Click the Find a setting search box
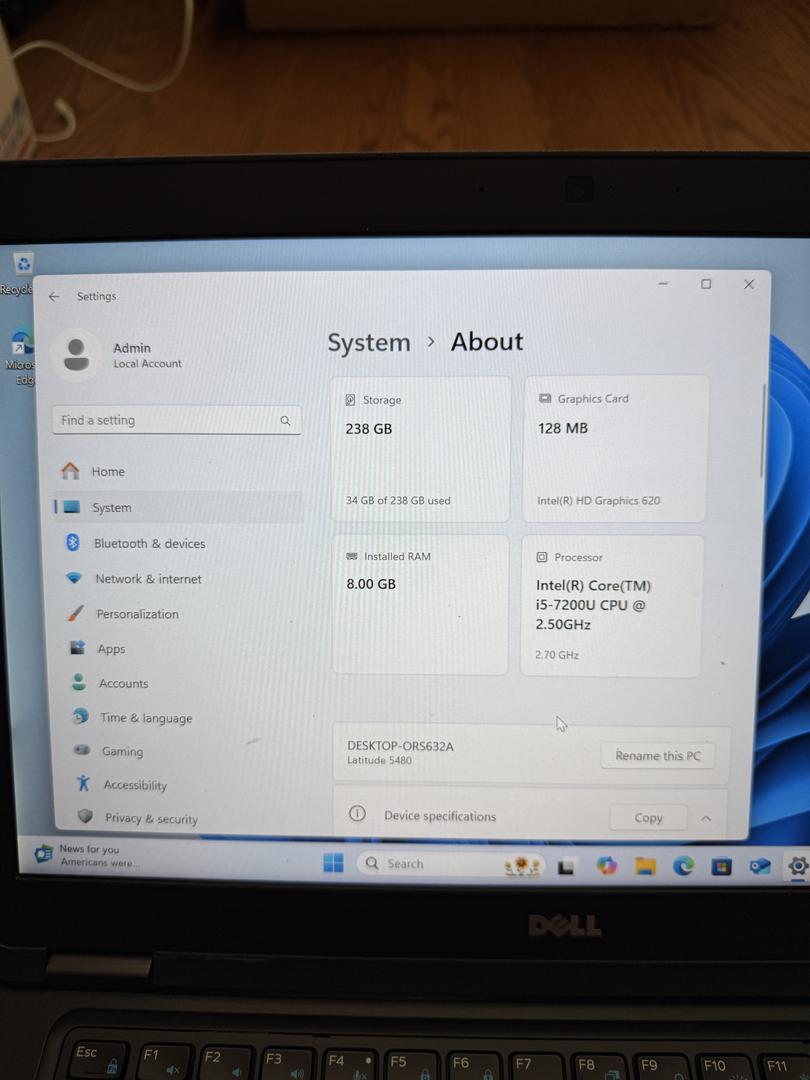The width and height of the screenshot is (810, 1080). (176, 420)
